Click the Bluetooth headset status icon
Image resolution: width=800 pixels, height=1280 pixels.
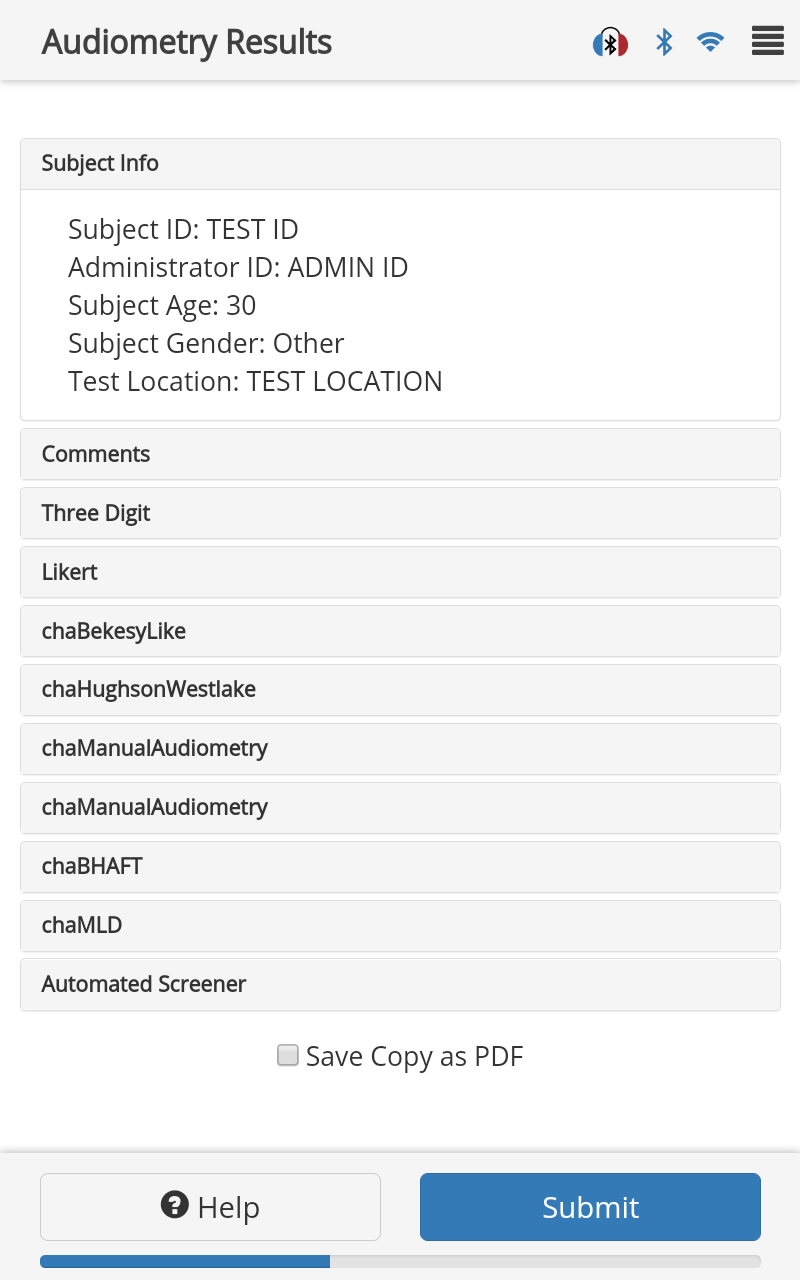click(610, 43)
